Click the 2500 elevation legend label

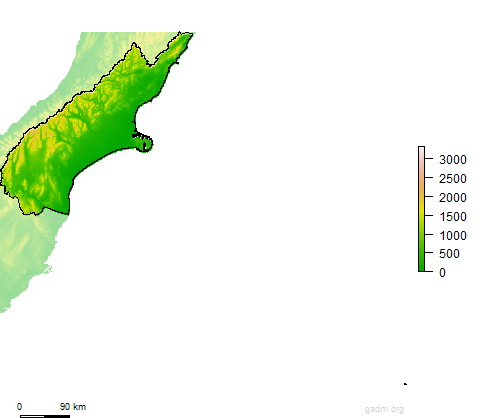453,179
